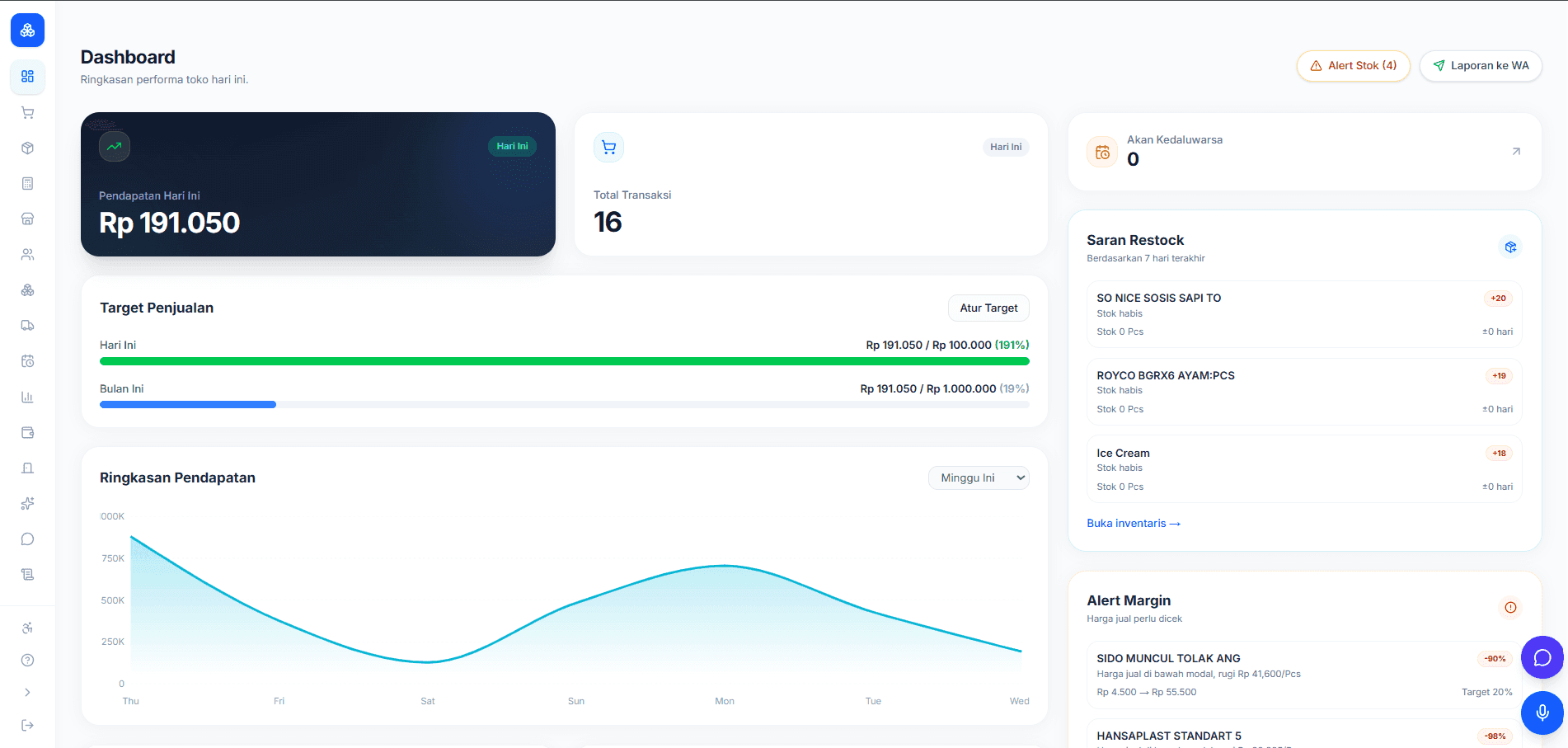Click the Alert Stok (4) button
This screenshot has height=748, width=1568.
tap(1354, 66)
